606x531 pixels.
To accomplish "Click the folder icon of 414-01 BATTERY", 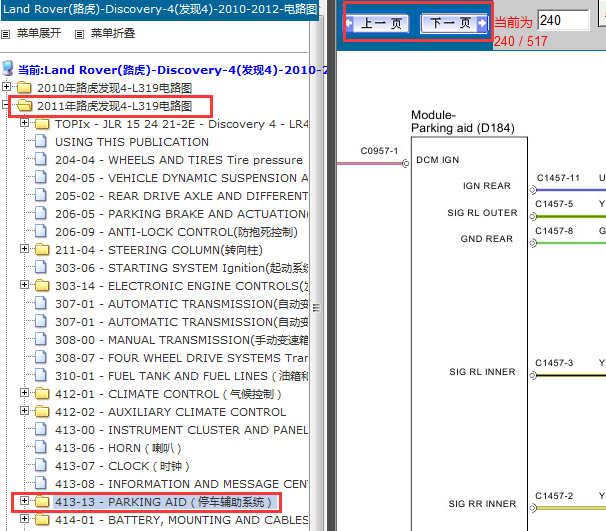I will (42, 519).
